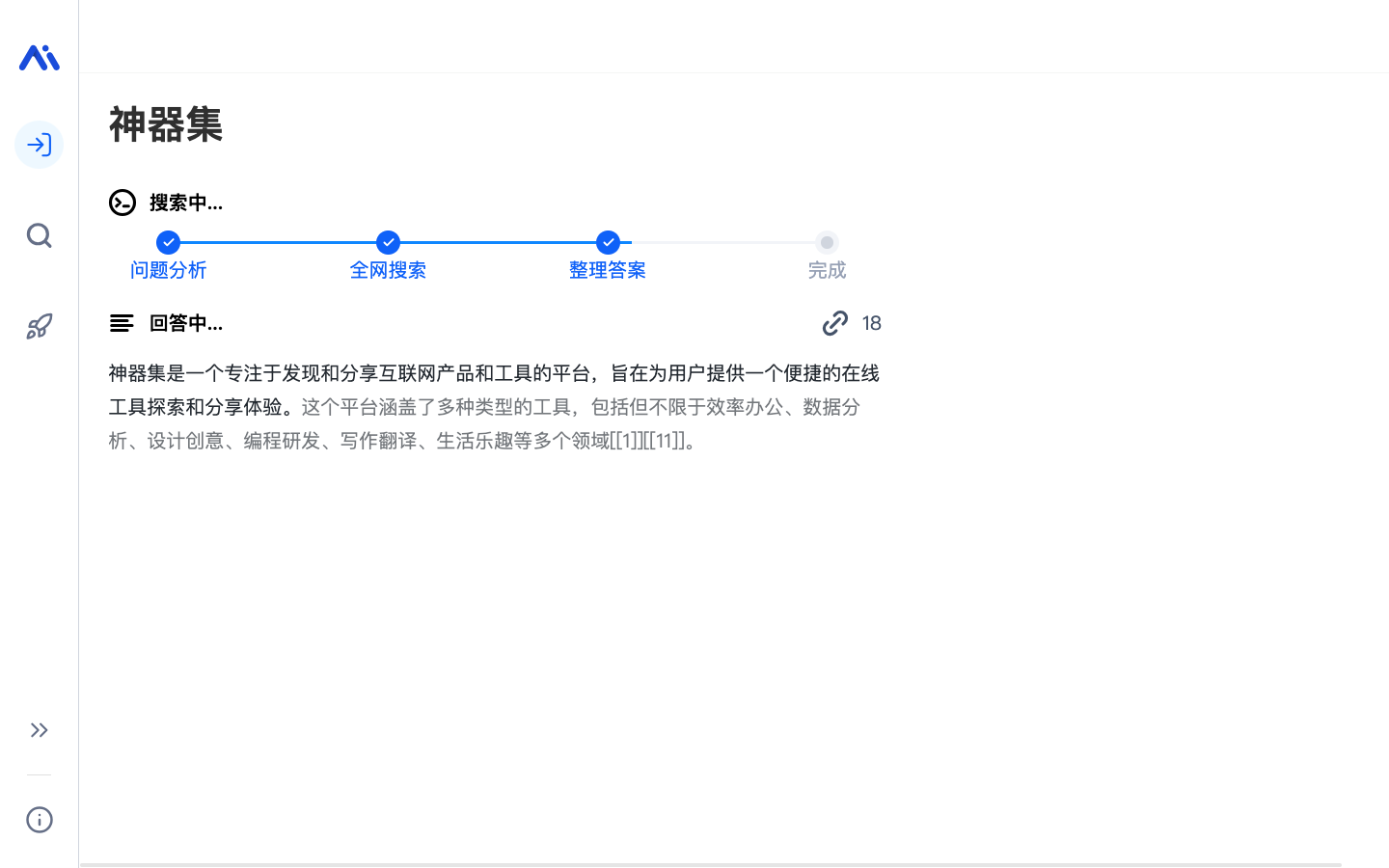Screen dimensions: 1389x868
Task: Click the text lines icon beside 回答中
Action: click(122, 323)
